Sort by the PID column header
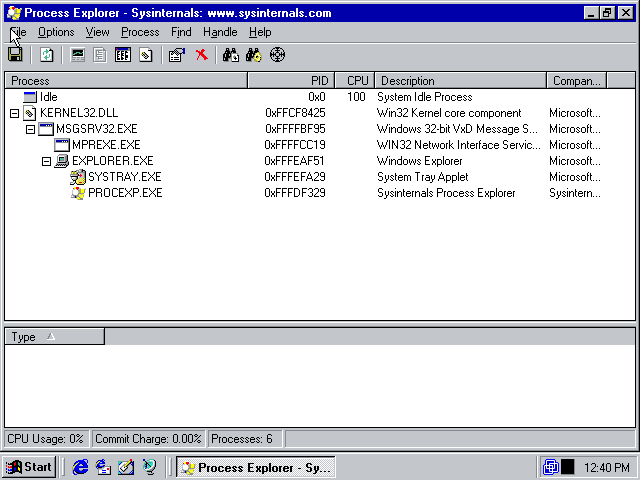640x480 pixels. coord(291,81)
